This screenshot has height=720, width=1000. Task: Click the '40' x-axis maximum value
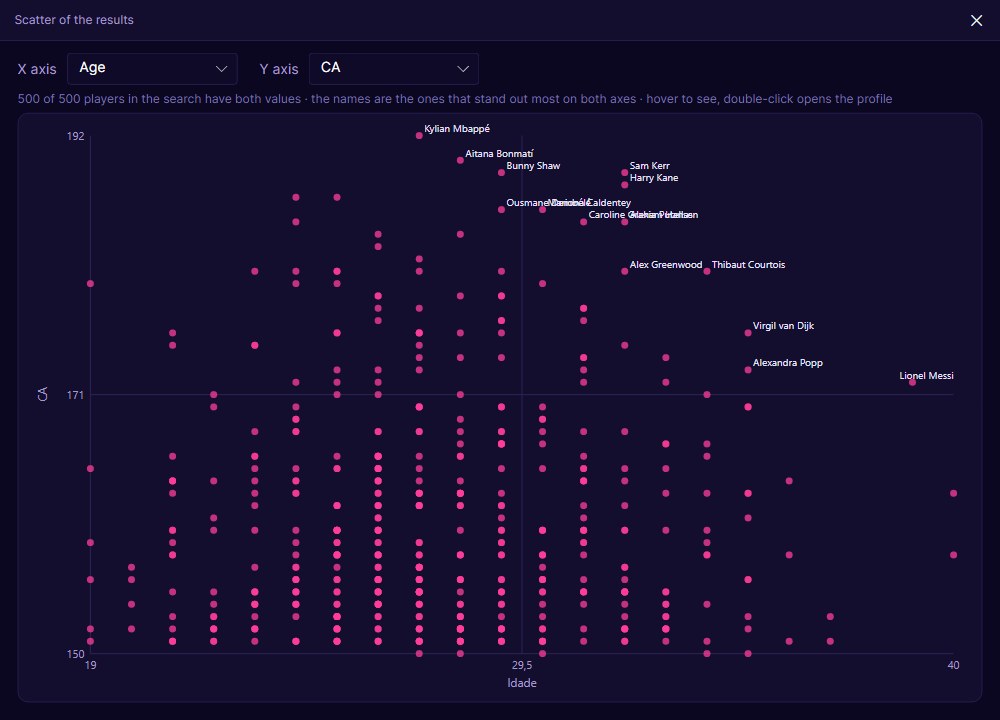click(953, 665)
